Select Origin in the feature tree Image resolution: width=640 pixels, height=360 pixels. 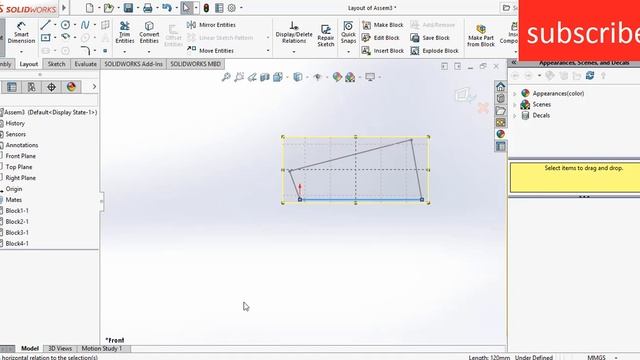click(13, 189)
